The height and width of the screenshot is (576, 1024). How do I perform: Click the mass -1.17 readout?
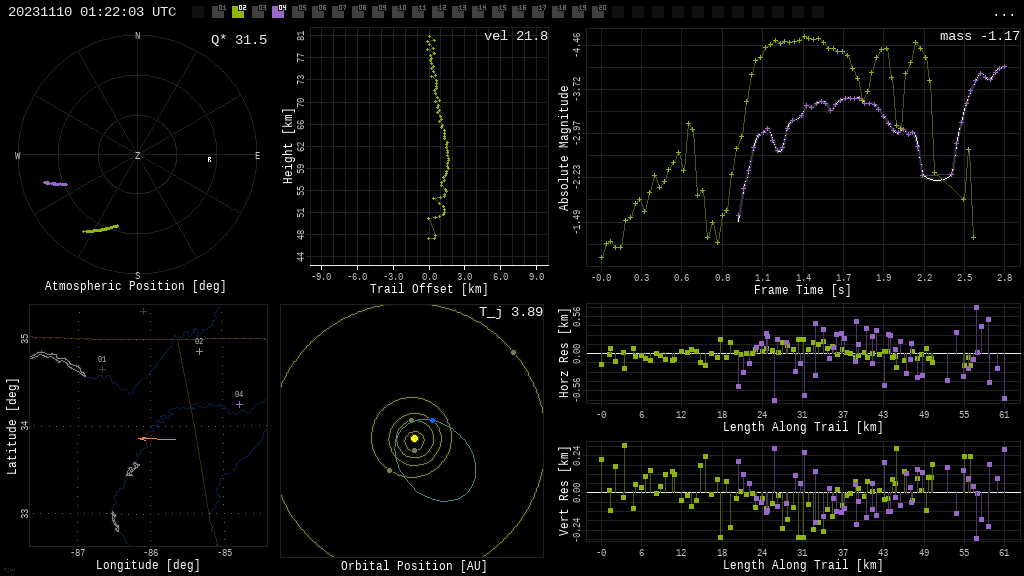coord(980,36)
